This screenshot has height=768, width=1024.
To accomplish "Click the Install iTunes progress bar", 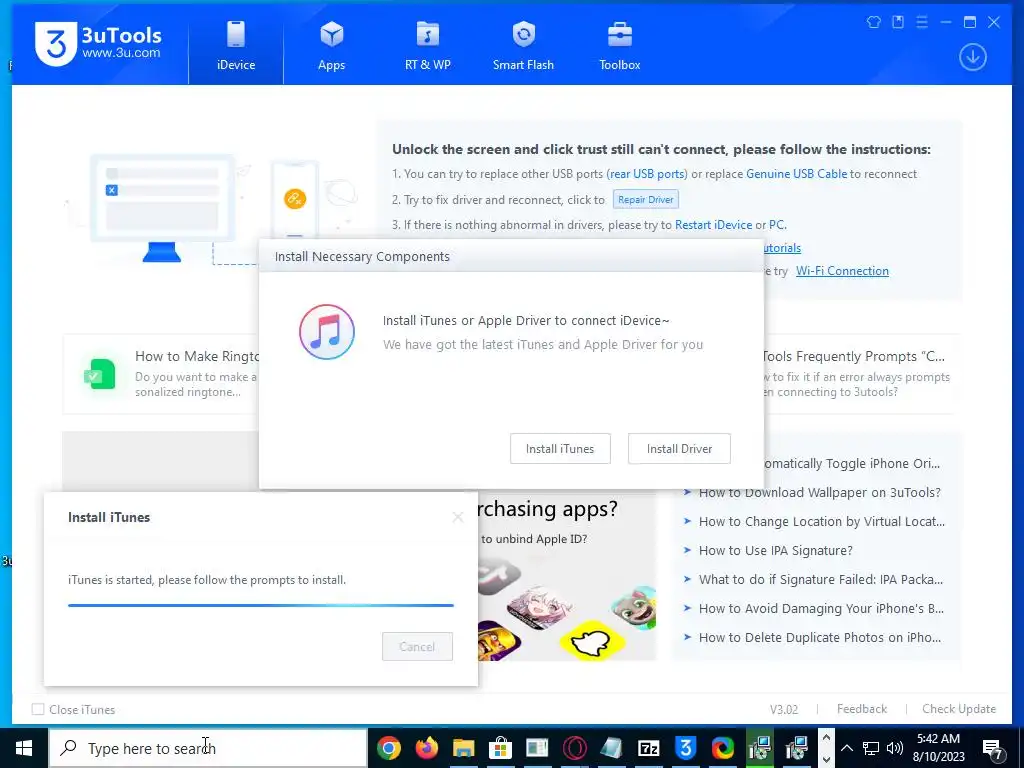I will pos(261,605).
